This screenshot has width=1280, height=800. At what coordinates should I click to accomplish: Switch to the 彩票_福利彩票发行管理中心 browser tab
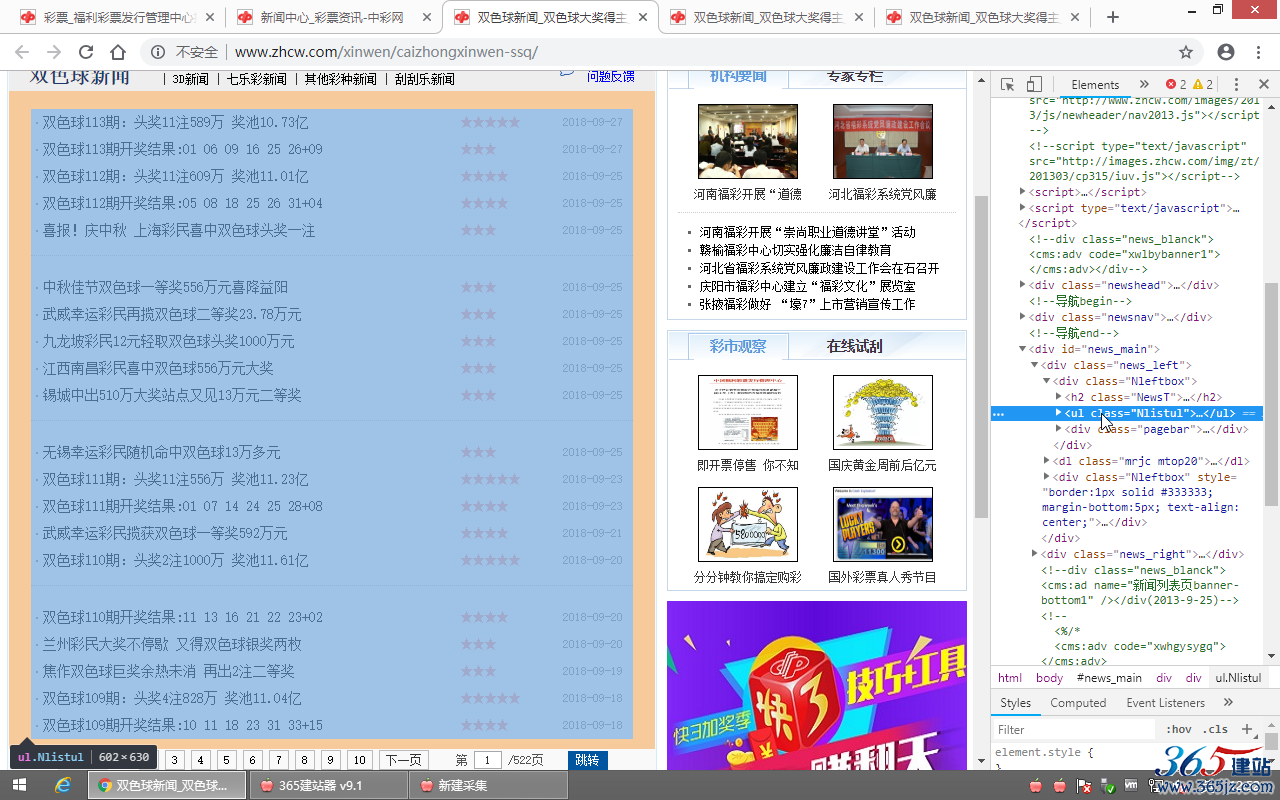[x=115, y=17]
